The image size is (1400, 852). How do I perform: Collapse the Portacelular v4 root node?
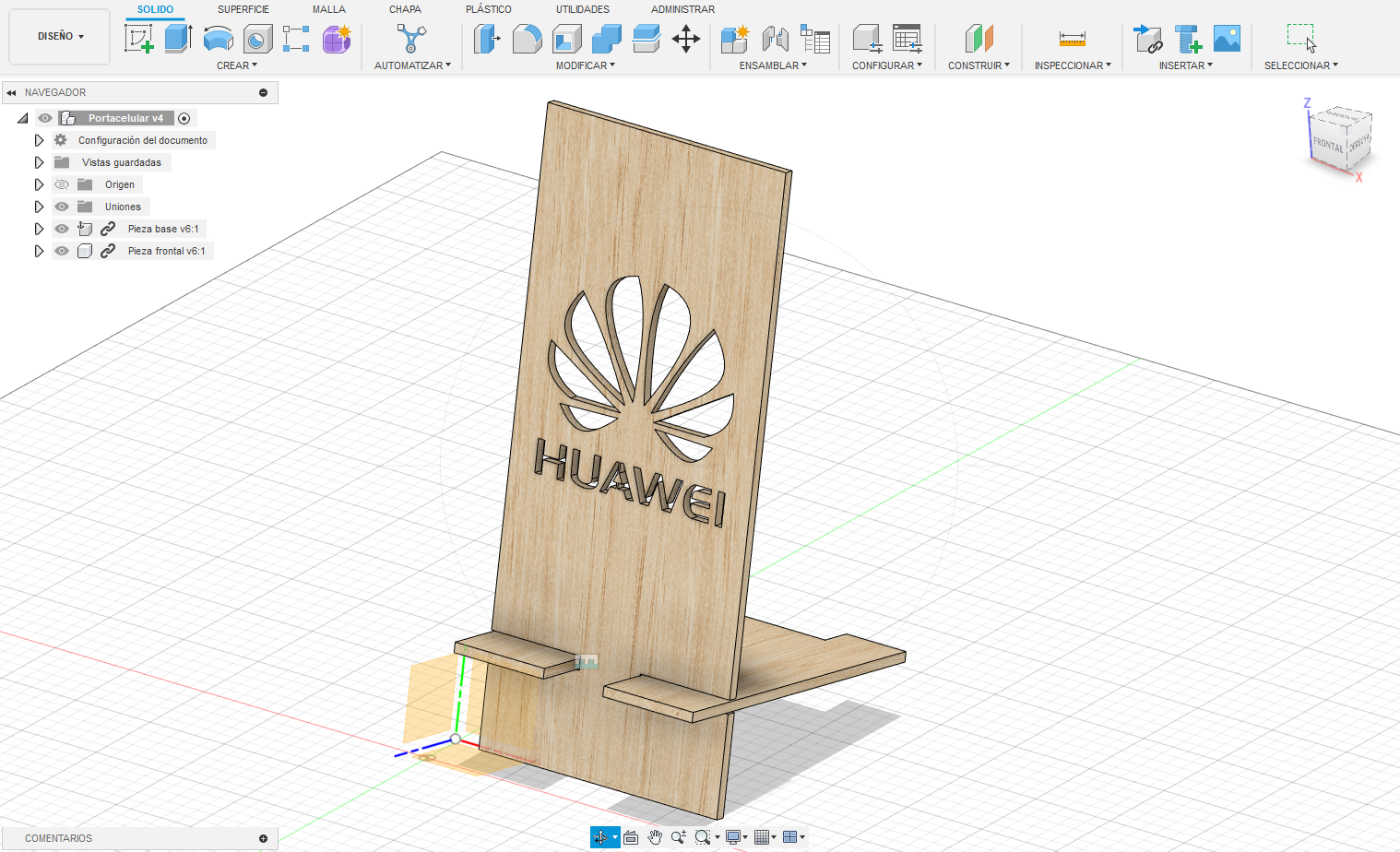click(23, 118)
